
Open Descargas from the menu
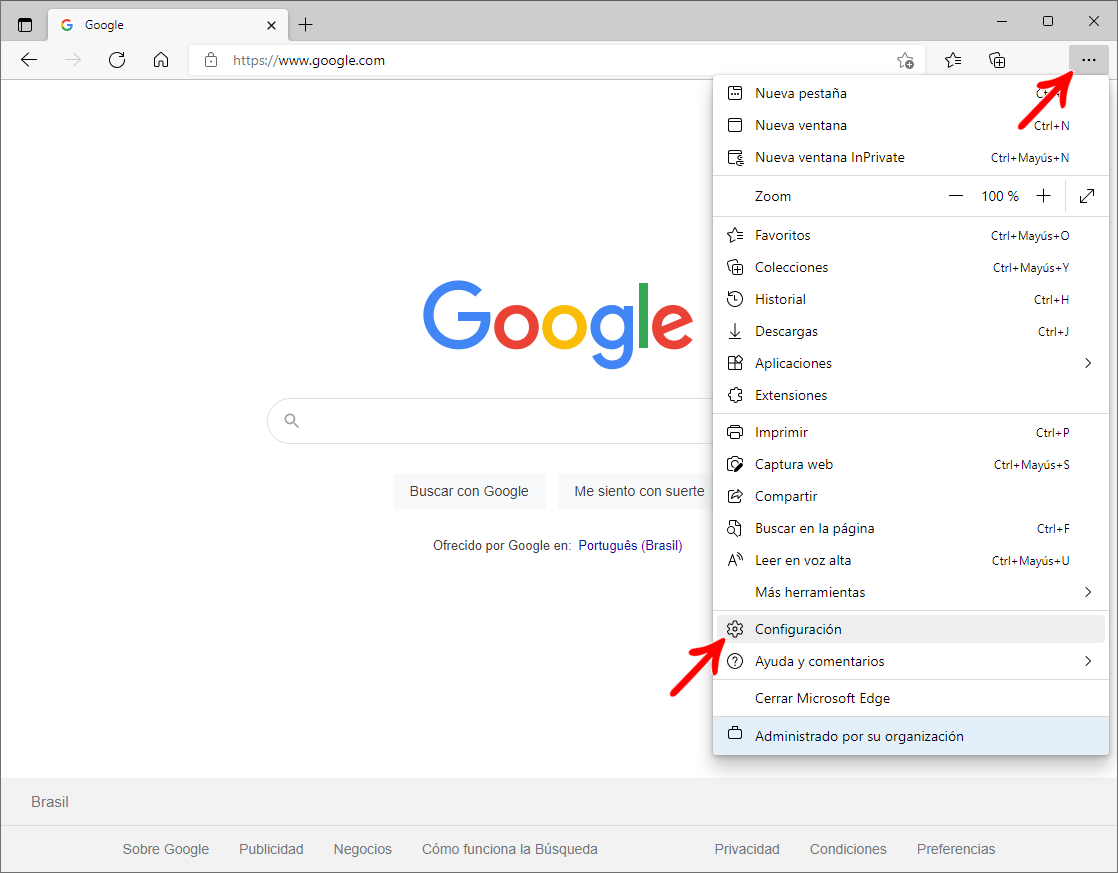point(911,332)
